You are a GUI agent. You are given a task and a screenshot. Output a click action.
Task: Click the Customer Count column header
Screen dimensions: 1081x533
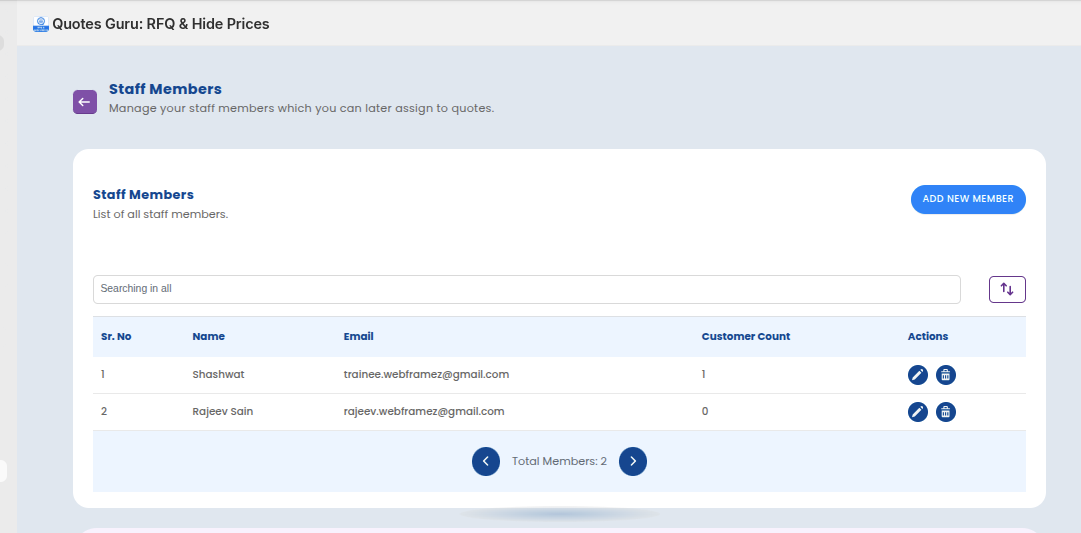point(745,337)
